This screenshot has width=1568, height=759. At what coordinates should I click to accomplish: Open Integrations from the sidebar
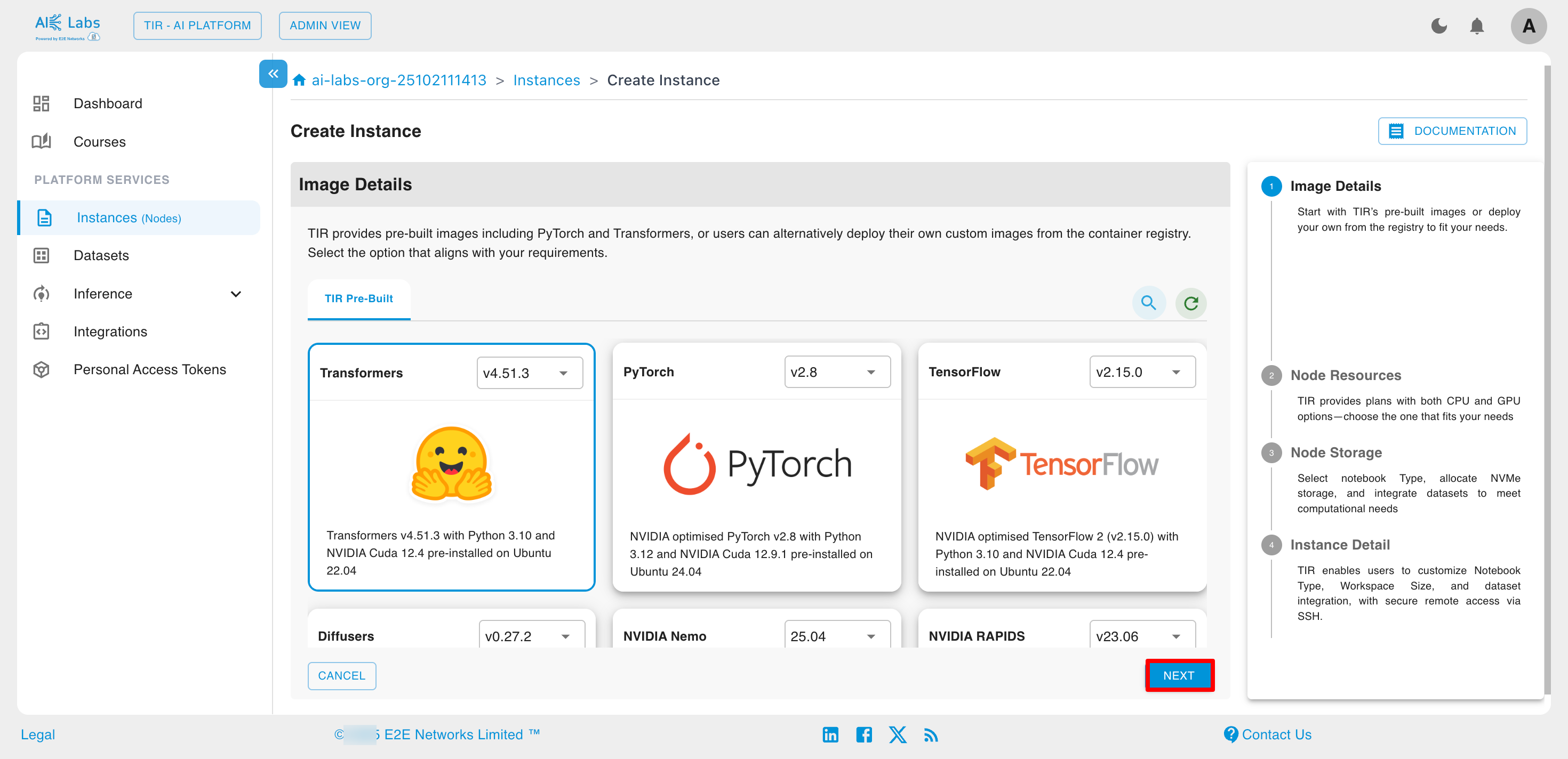click(x=110, y=332)
